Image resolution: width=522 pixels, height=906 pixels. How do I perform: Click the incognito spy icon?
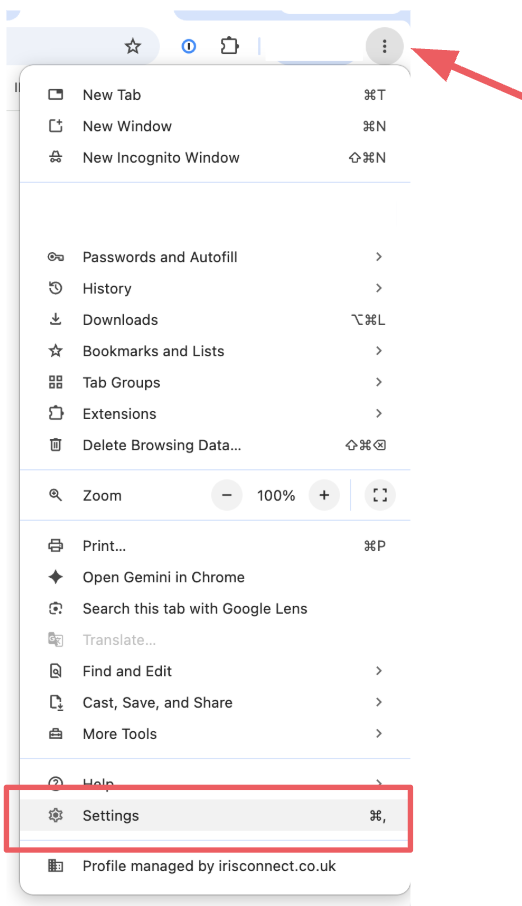(55, 157)
